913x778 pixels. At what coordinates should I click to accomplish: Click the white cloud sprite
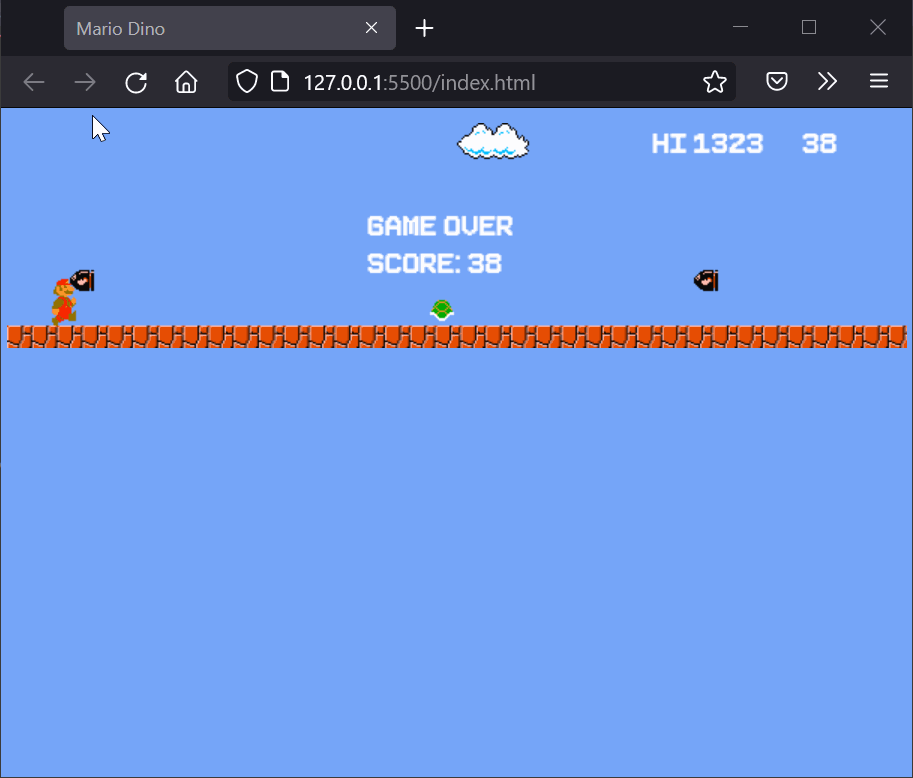tap(493, 141)
